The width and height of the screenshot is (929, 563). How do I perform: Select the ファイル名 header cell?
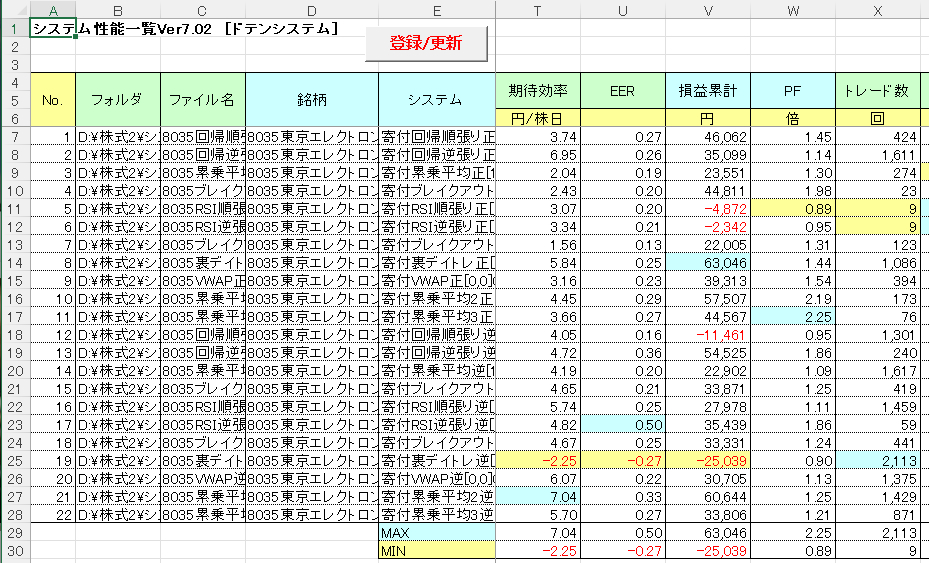coord(203,100)
